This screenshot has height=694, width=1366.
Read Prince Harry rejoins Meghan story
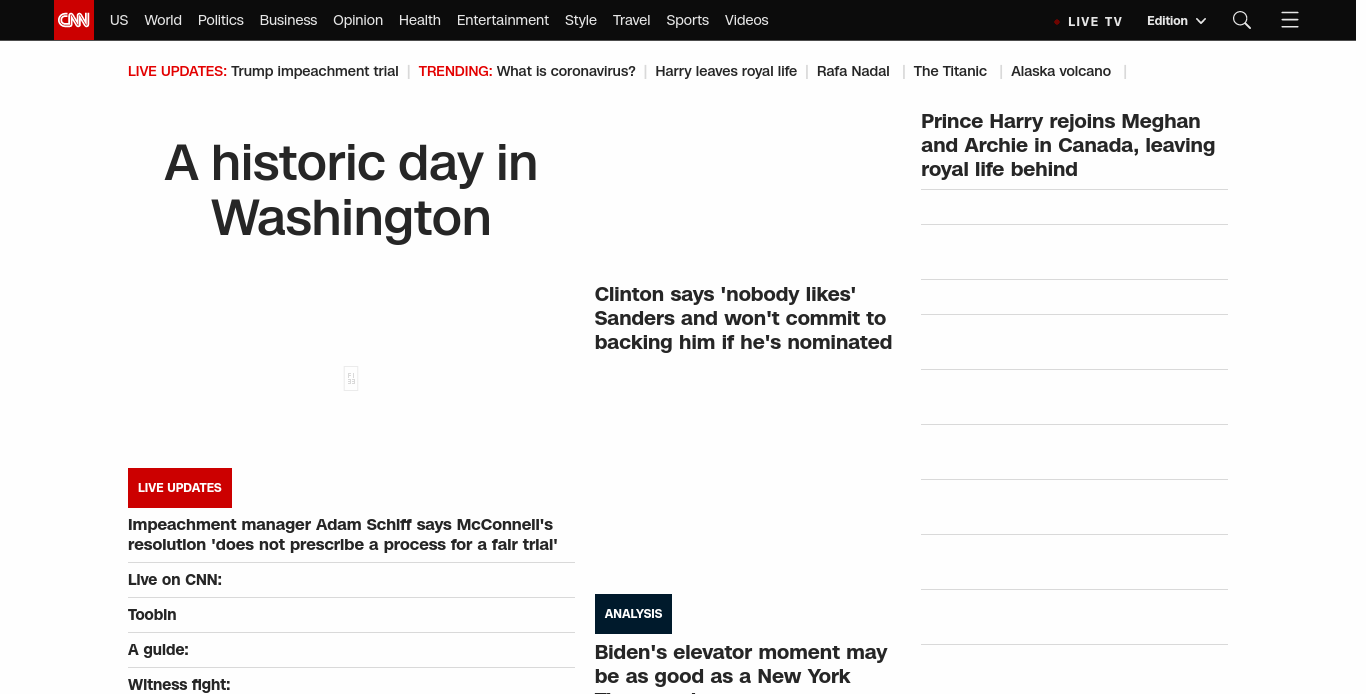pos(1068,145)
